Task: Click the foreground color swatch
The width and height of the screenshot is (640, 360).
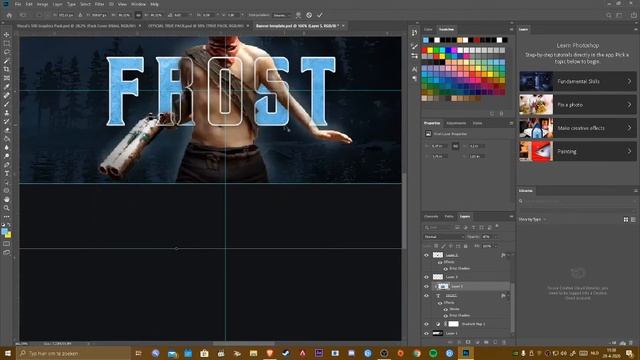Action: point(4,232)
